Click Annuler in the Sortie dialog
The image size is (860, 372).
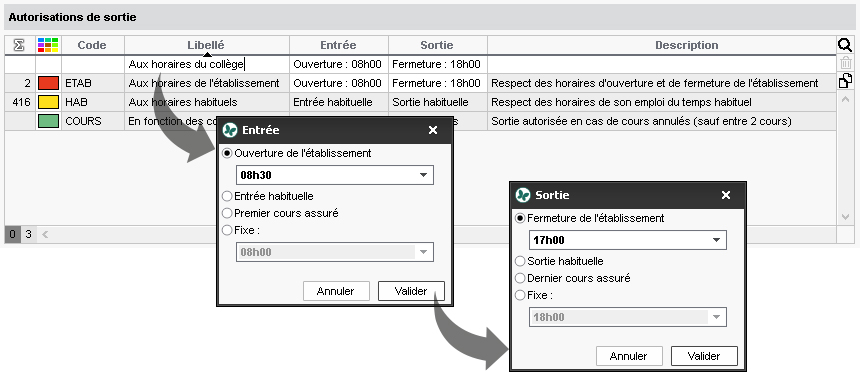(629, 356)
